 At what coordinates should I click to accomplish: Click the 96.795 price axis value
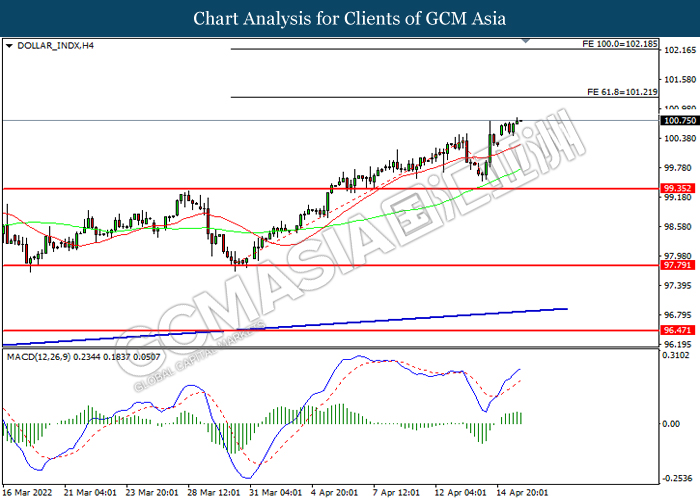[x=678, y=315]
